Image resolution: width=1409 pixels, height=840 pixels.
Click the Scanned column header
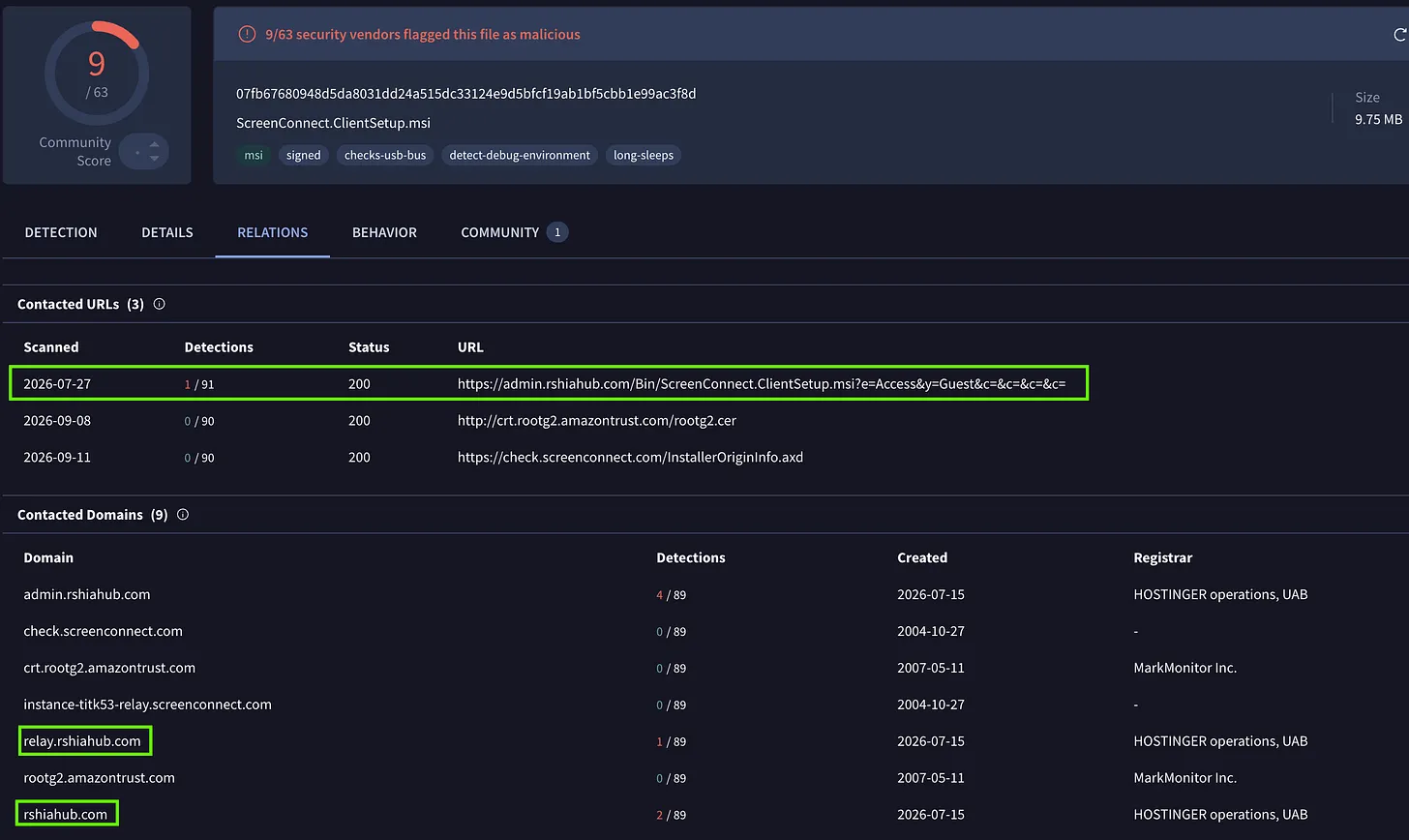tap(51, 347)
